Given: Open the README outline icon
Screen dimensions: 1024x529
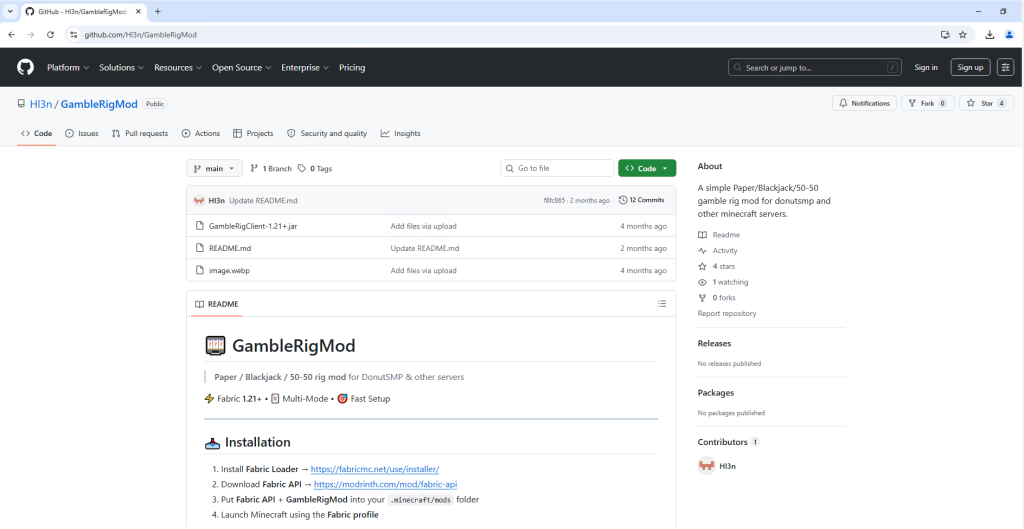Looking at the screenshot, I should 662,304.
